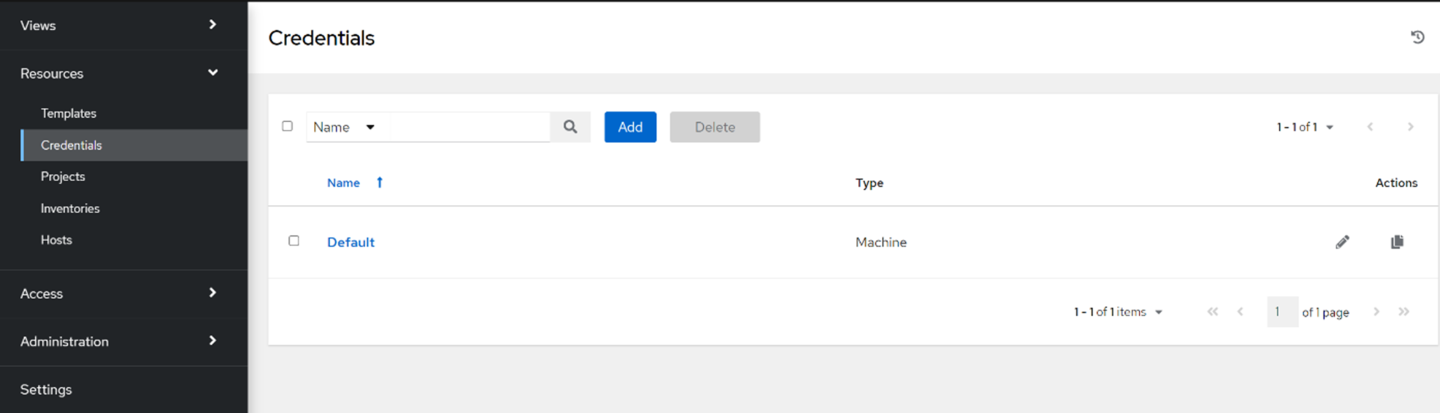Click top pagination next arrow

(x=1410, y=127)
